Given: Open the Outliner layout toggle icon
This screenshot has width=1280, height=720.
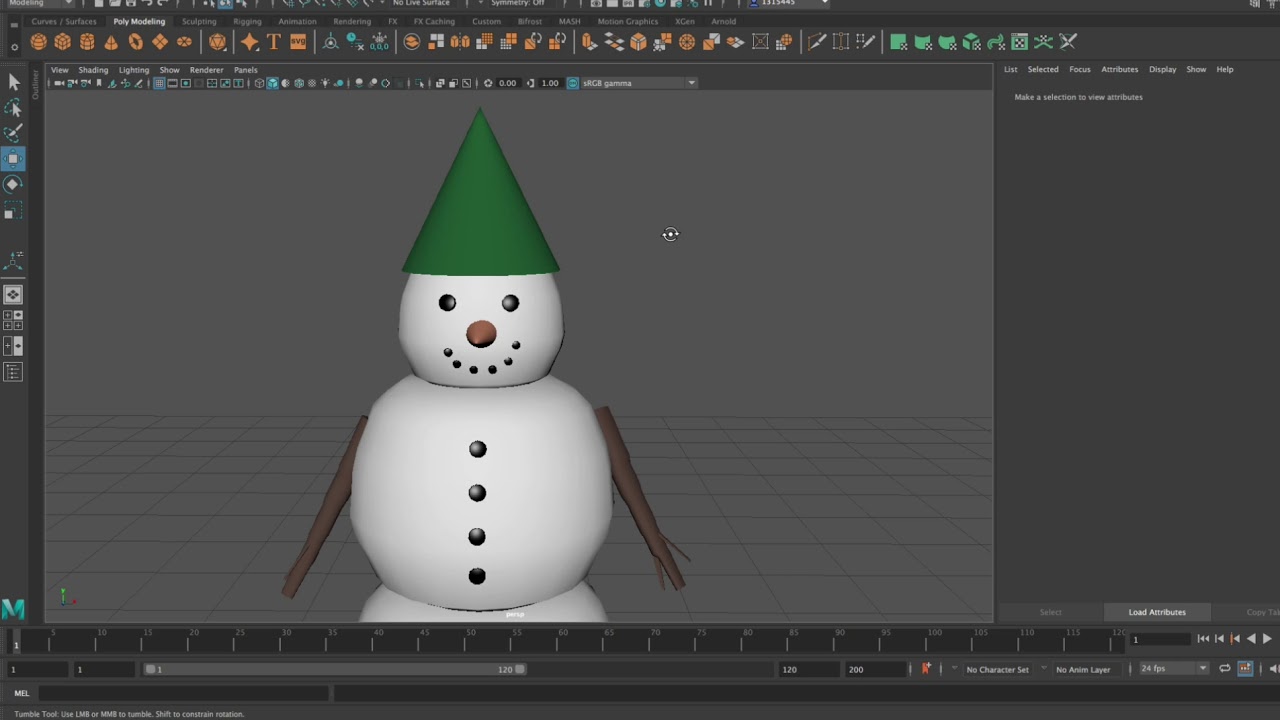Looking at the screenshot, I should point(13,372).
